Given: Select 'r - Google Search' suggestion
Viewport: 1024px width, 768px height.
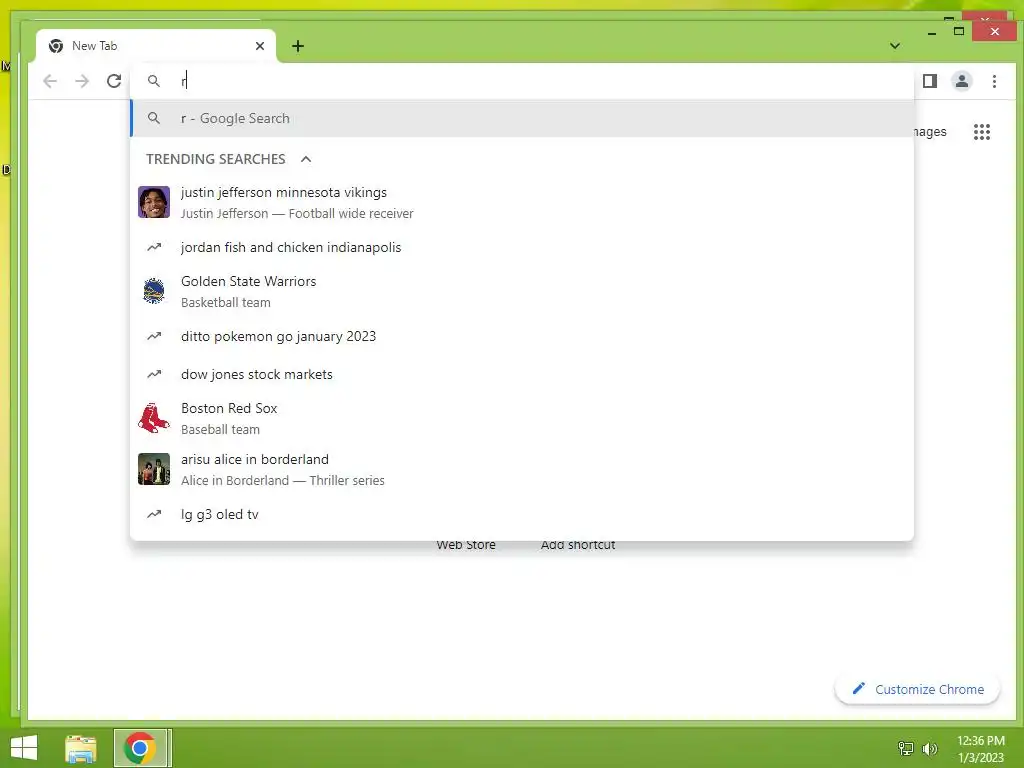Looking at the screenshot, I should pyautogui.click(x=522, y=118).
